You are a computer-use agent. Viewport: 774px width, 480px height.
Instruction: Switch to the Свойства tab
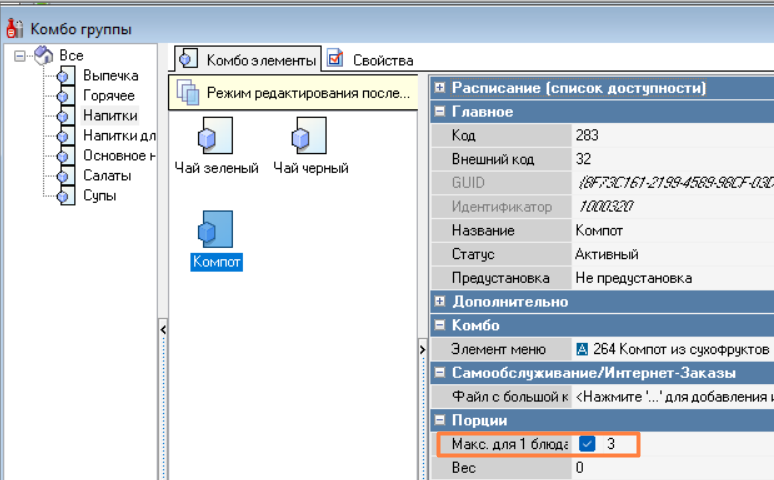368,60
